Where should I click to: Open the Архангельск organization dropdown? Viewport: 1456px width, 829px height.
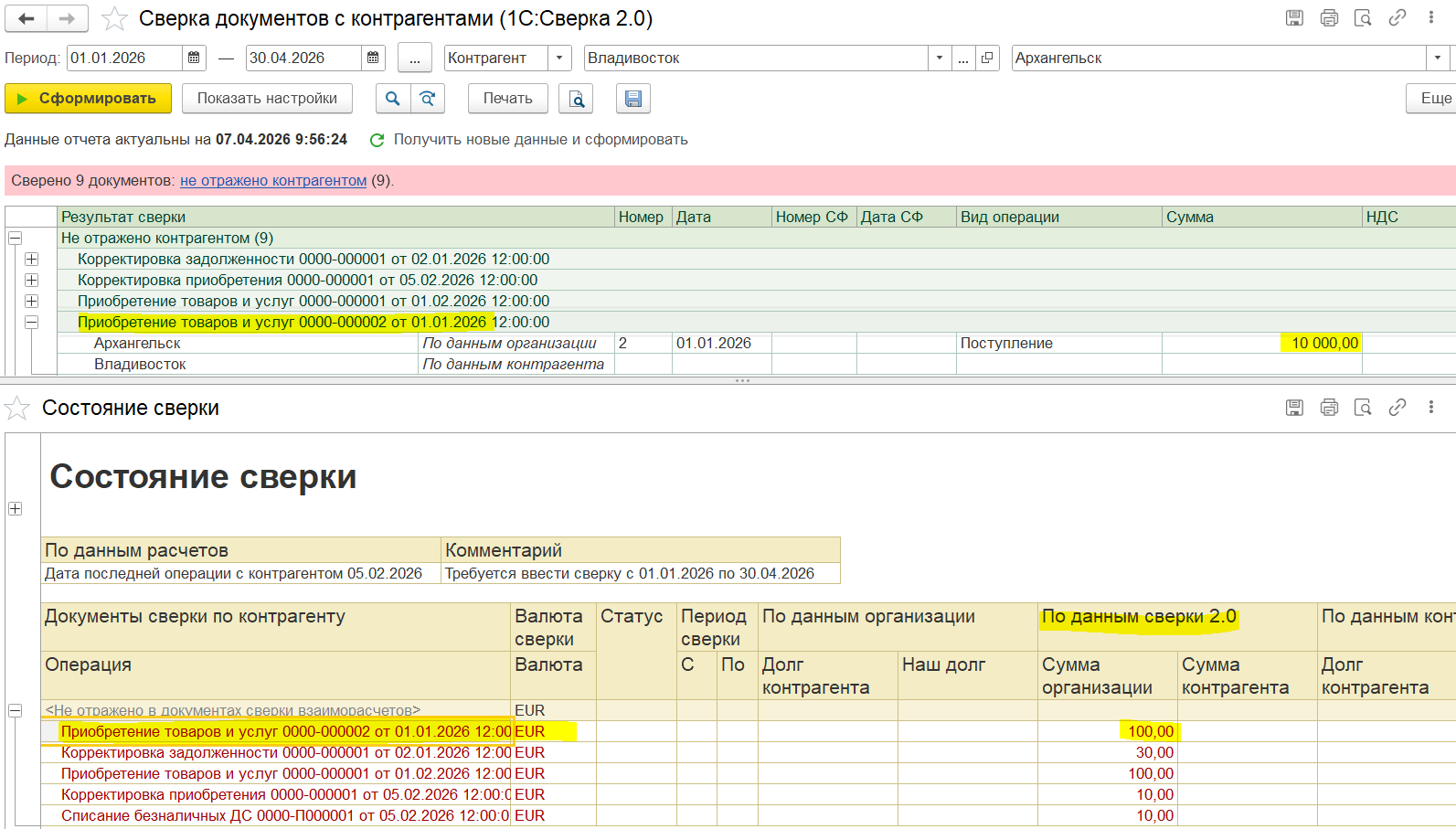click(x=1438, y=58)
